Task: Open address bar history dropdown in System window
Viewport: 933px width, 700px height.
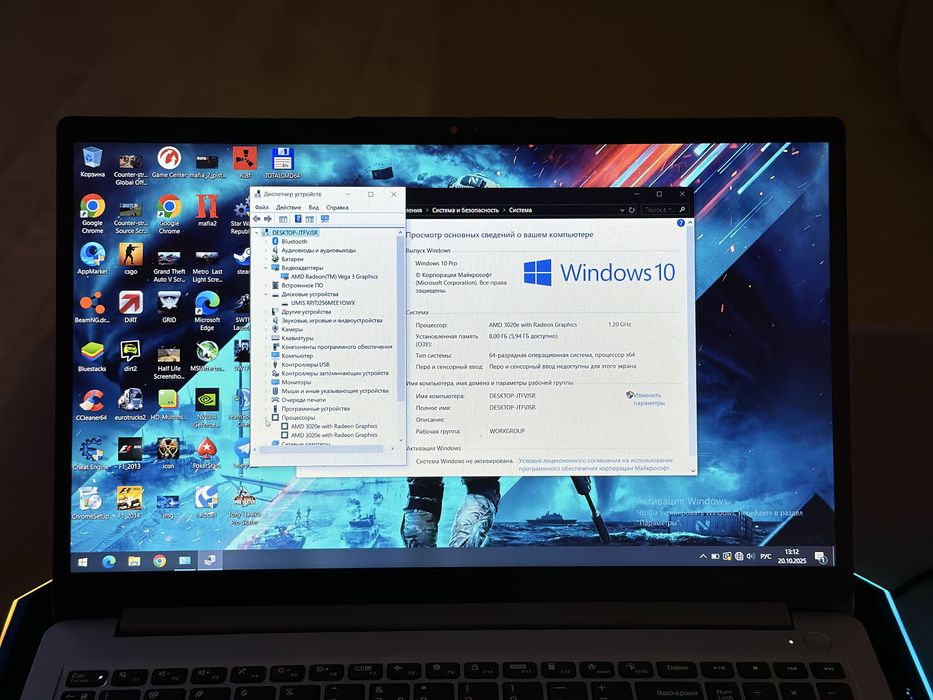Action: (622, 210)
